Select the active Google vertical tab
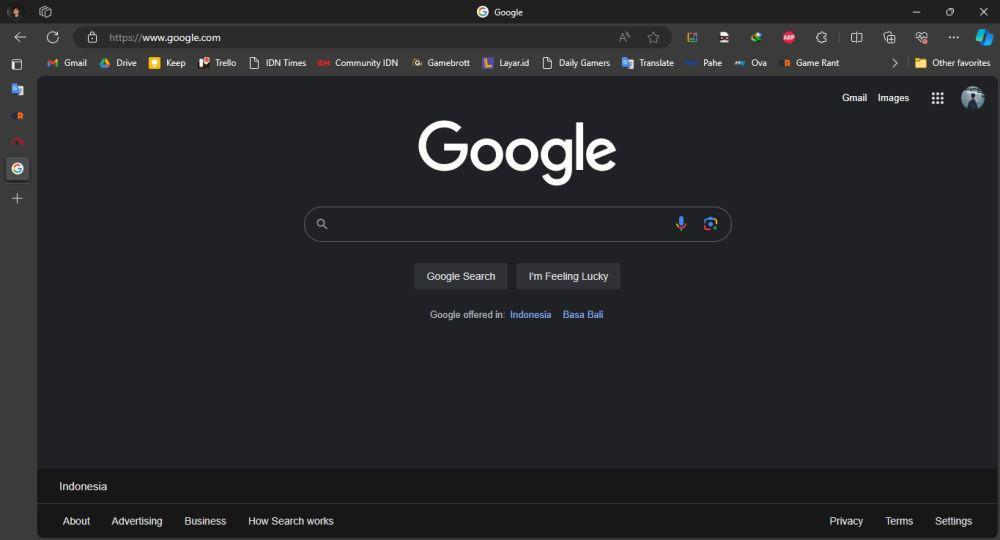Screen dimensions: 1000x540 pyautogui.click(x=17, y=168)
